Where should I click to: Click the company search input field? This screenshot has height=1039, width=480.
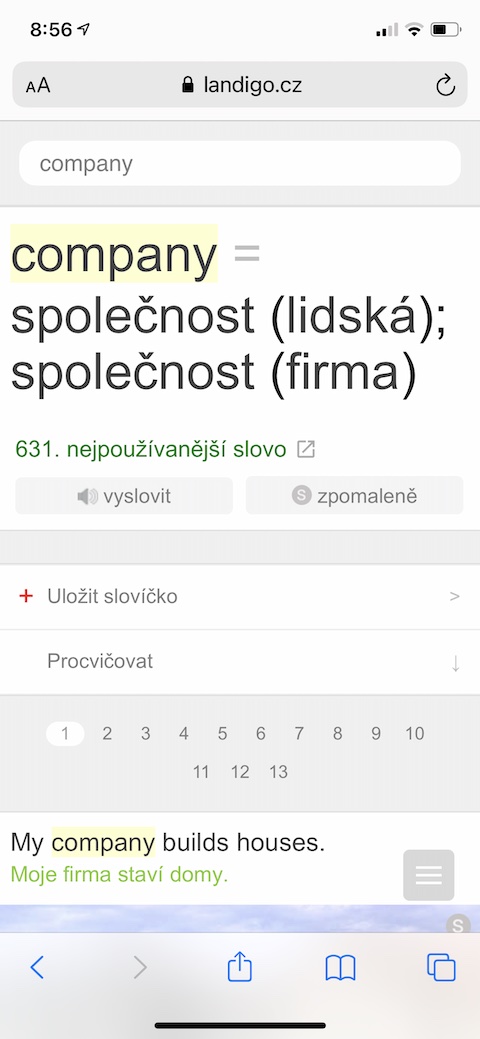[x=240, y=163]
